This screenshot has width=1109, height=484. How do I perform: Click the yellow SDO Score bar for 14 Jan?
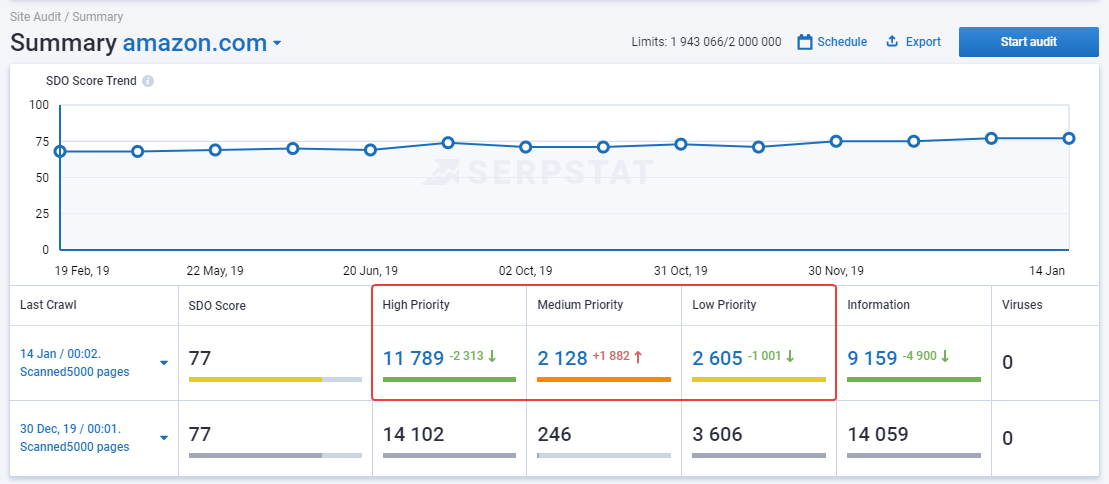[255, 380]
